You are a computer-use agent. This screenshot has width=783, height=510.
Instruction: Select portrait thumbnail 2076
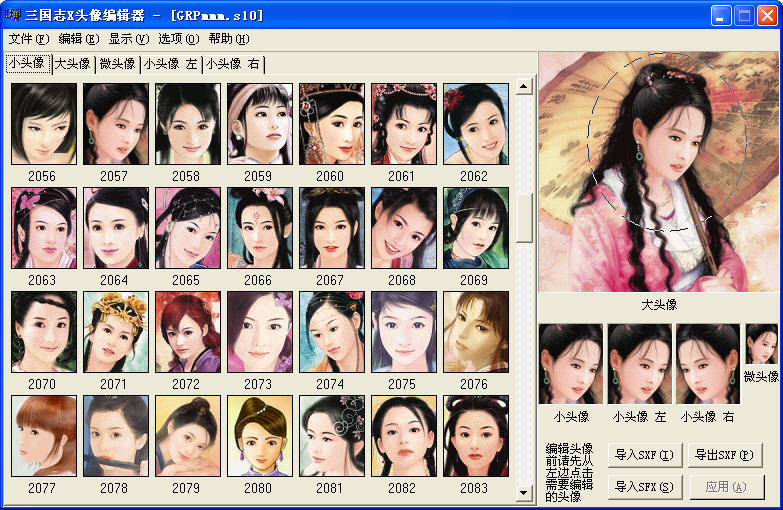[x=476, y=332]
